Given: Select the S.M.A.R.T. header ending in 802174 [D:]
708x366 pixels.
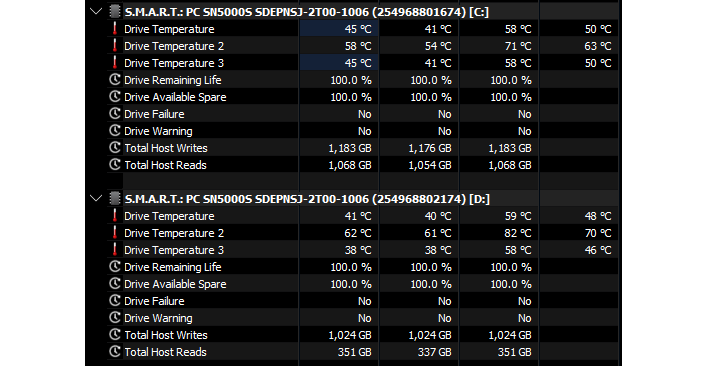Looking at the screenshot, I should [x=307, y=199].
